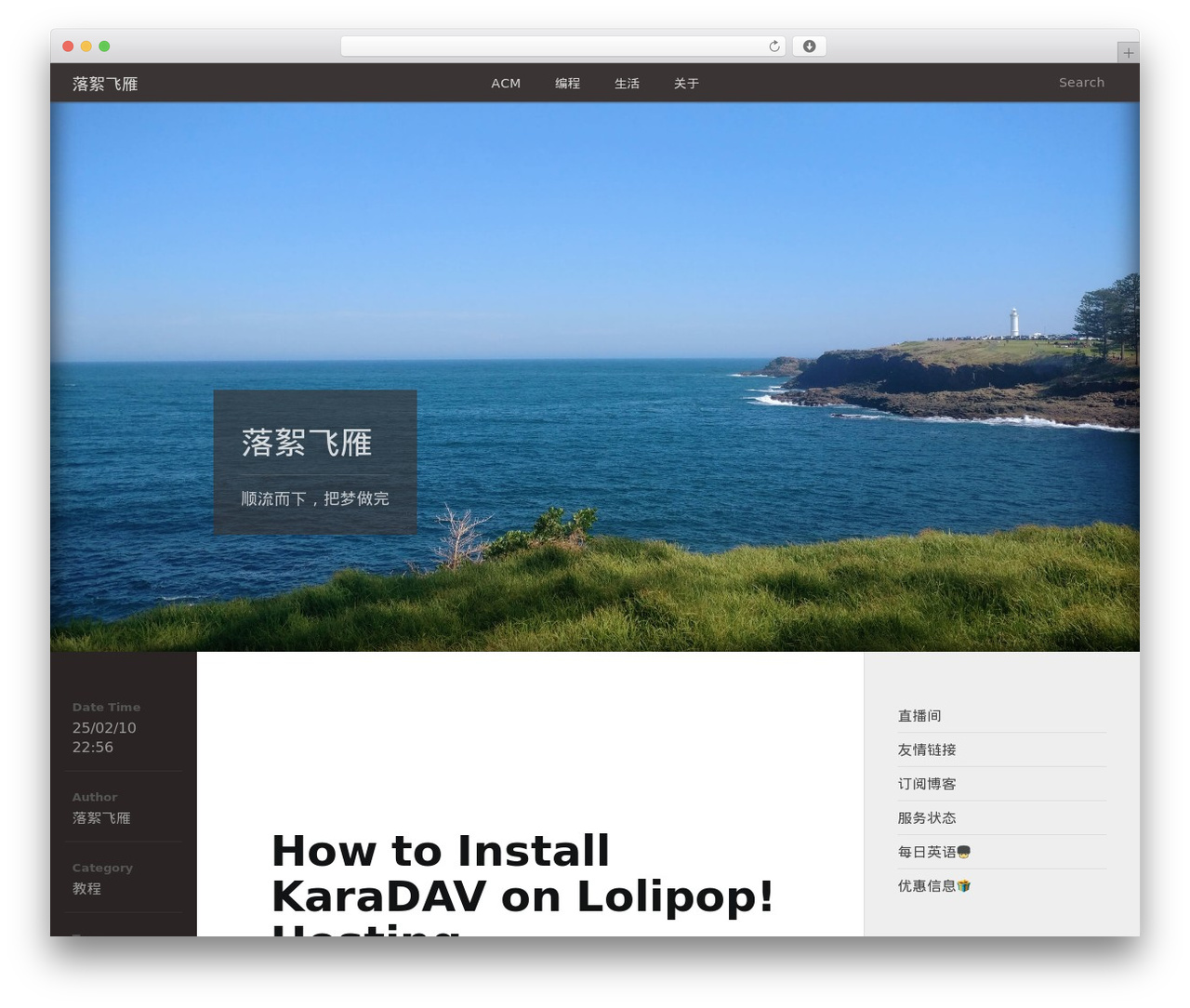
Task: Click the 教程 category link
Action: [x=86, y=889]
